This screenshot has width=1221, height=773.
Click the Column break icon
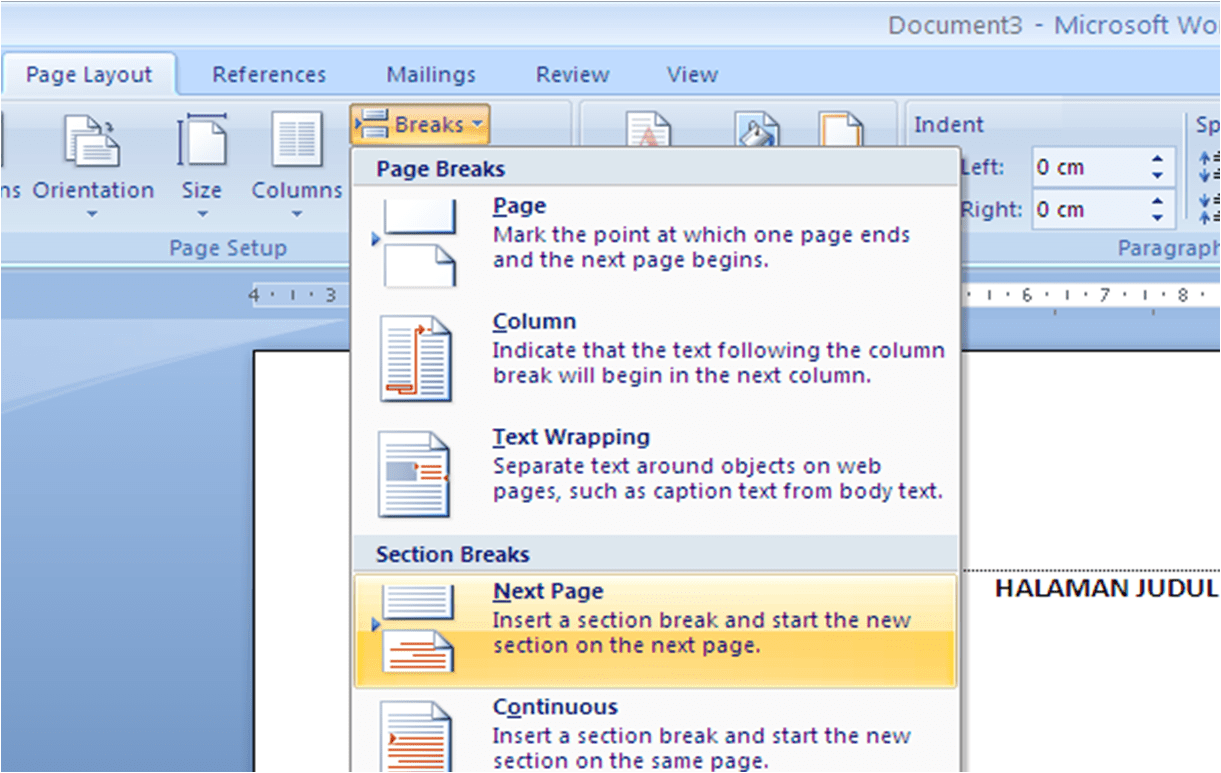415,358
